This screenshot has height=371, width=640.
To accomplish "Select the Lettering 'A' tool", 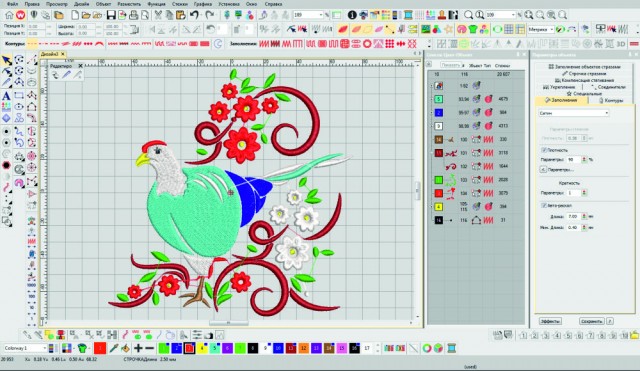I will (6, 96).
